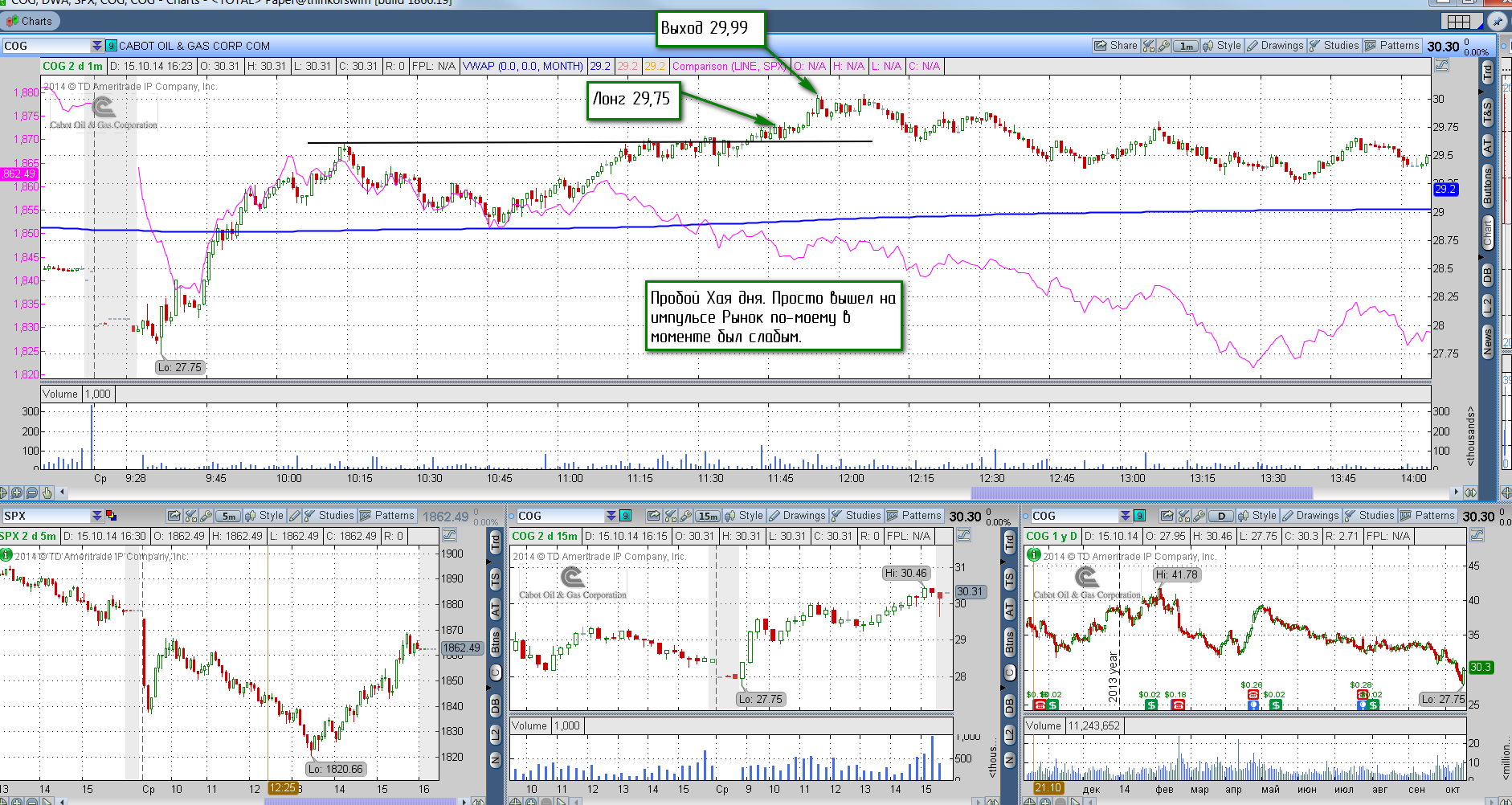Edit the SPX symbol field
This screenshot has height=805, width=1512.
pyautogui.click(x=47, y=516)
